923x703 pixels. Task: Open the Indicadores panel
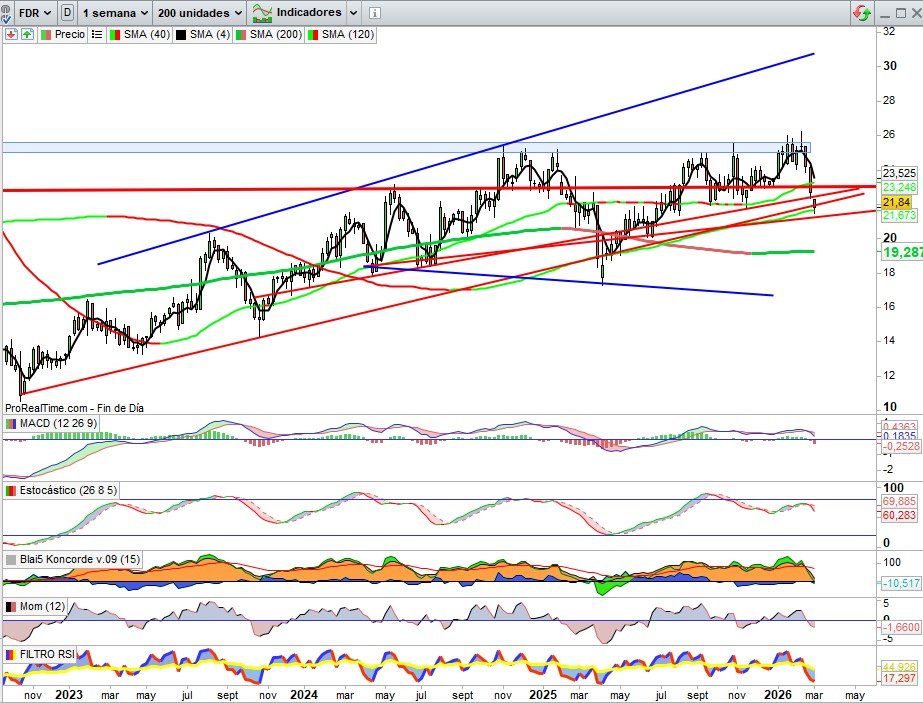297,12
